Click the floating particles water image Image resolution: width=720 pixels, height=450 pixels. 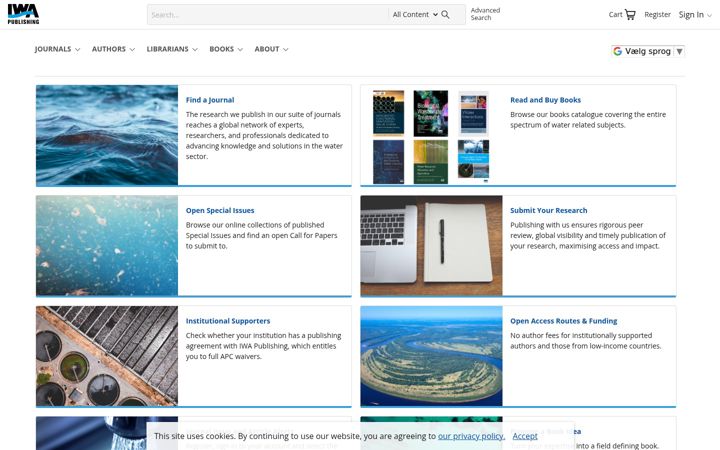pyautogui.click(x=107, y=246)
